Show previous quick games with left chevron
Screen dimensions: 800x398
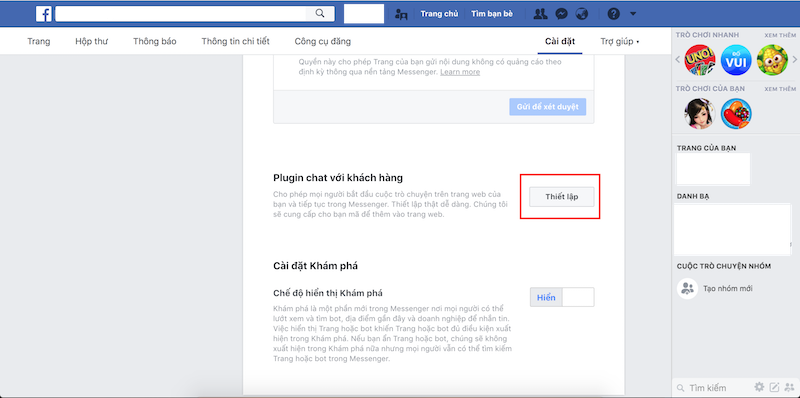[x=678, y=60]
